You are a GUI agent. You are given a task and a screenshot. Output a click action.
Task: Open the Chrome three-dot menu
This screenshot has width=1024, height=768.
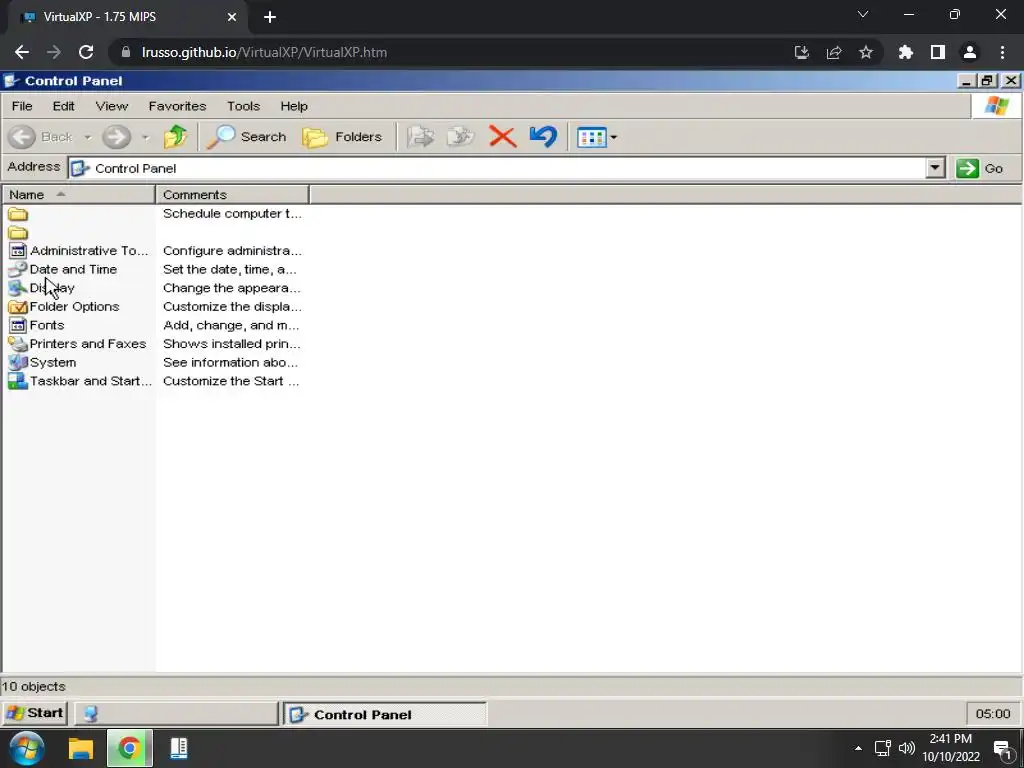tap(1002, 52)
